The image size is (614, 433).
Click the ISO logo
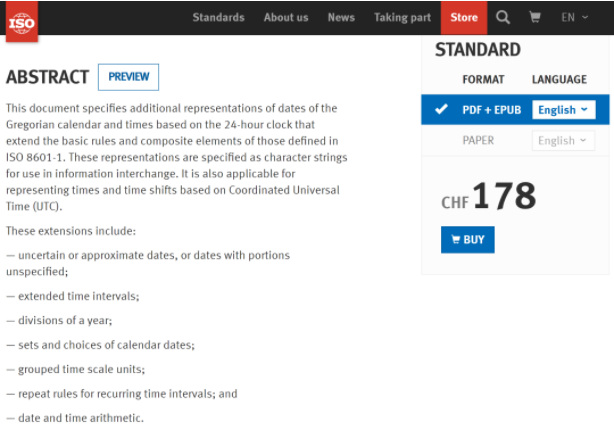(21, 21)
